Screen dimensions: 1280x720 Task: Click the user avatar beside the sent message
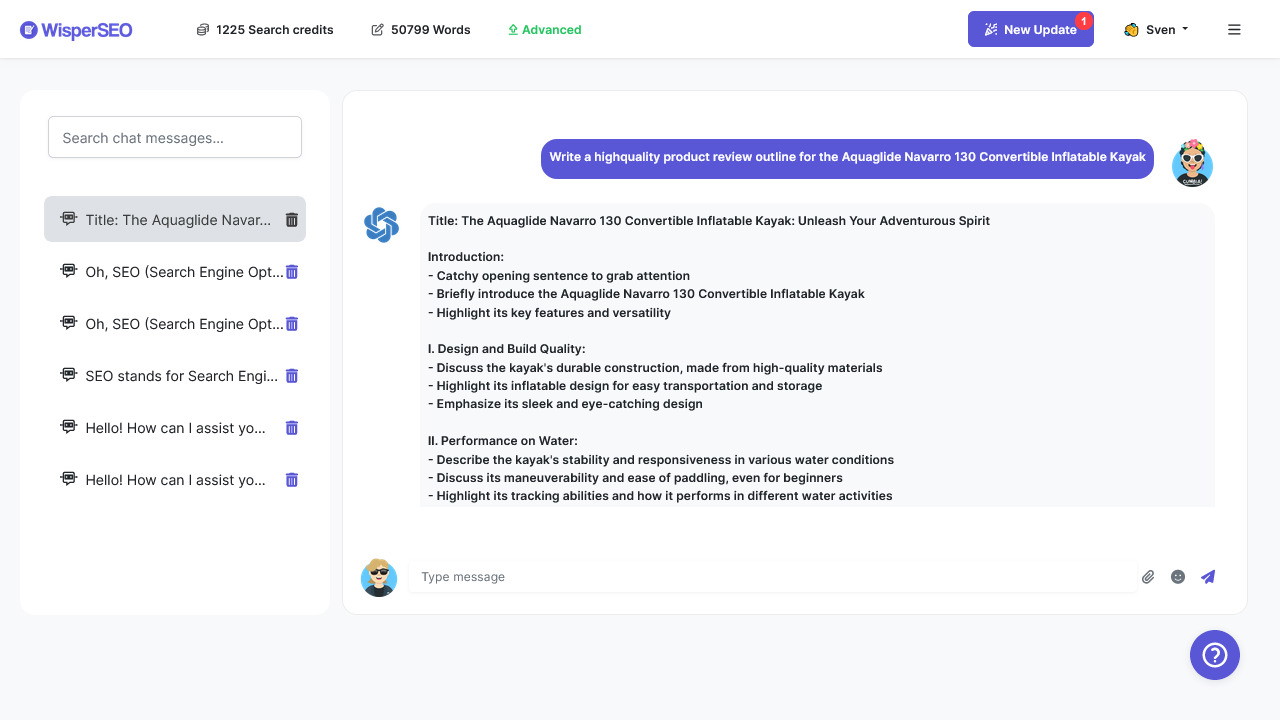pos(1192,163)
